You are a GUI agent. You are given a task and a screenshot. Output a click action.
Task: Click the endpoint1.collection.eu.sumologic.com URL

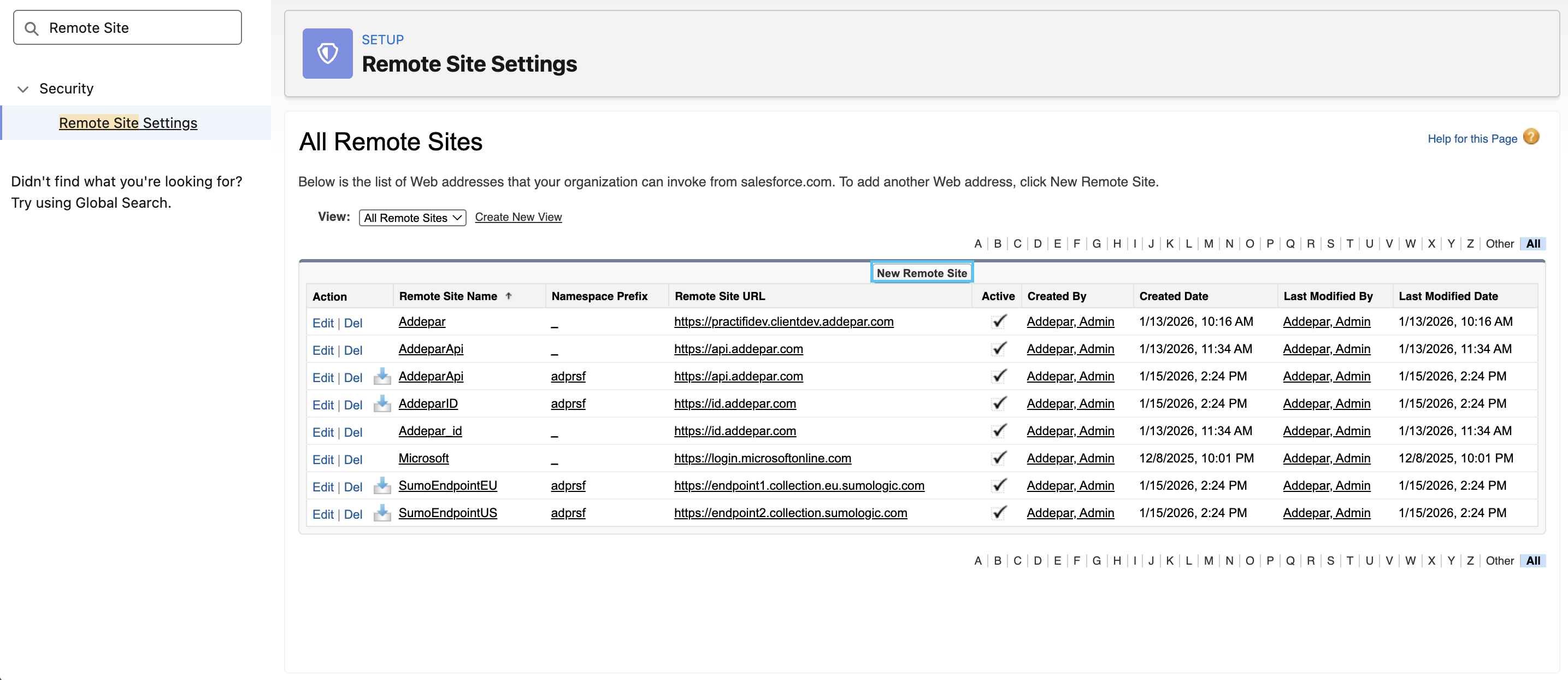(799, 485)
